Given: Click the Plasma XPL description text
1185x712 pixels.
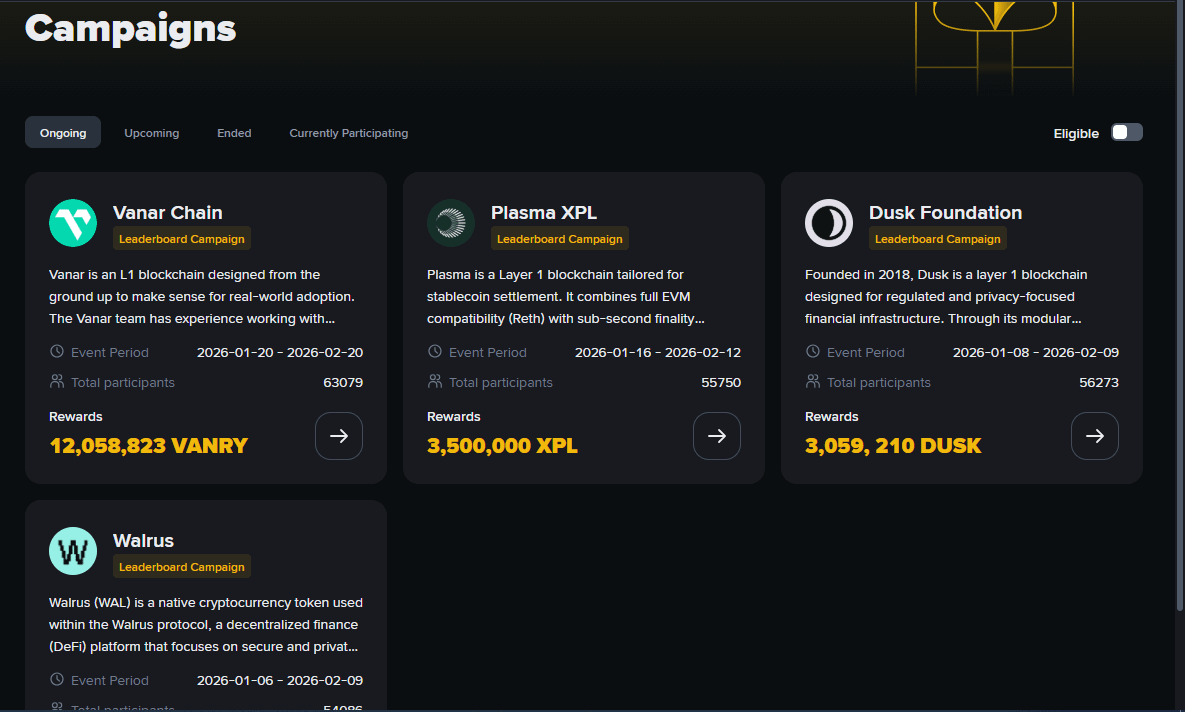Looking at the screenshot, I should click(x=565, y=296).
